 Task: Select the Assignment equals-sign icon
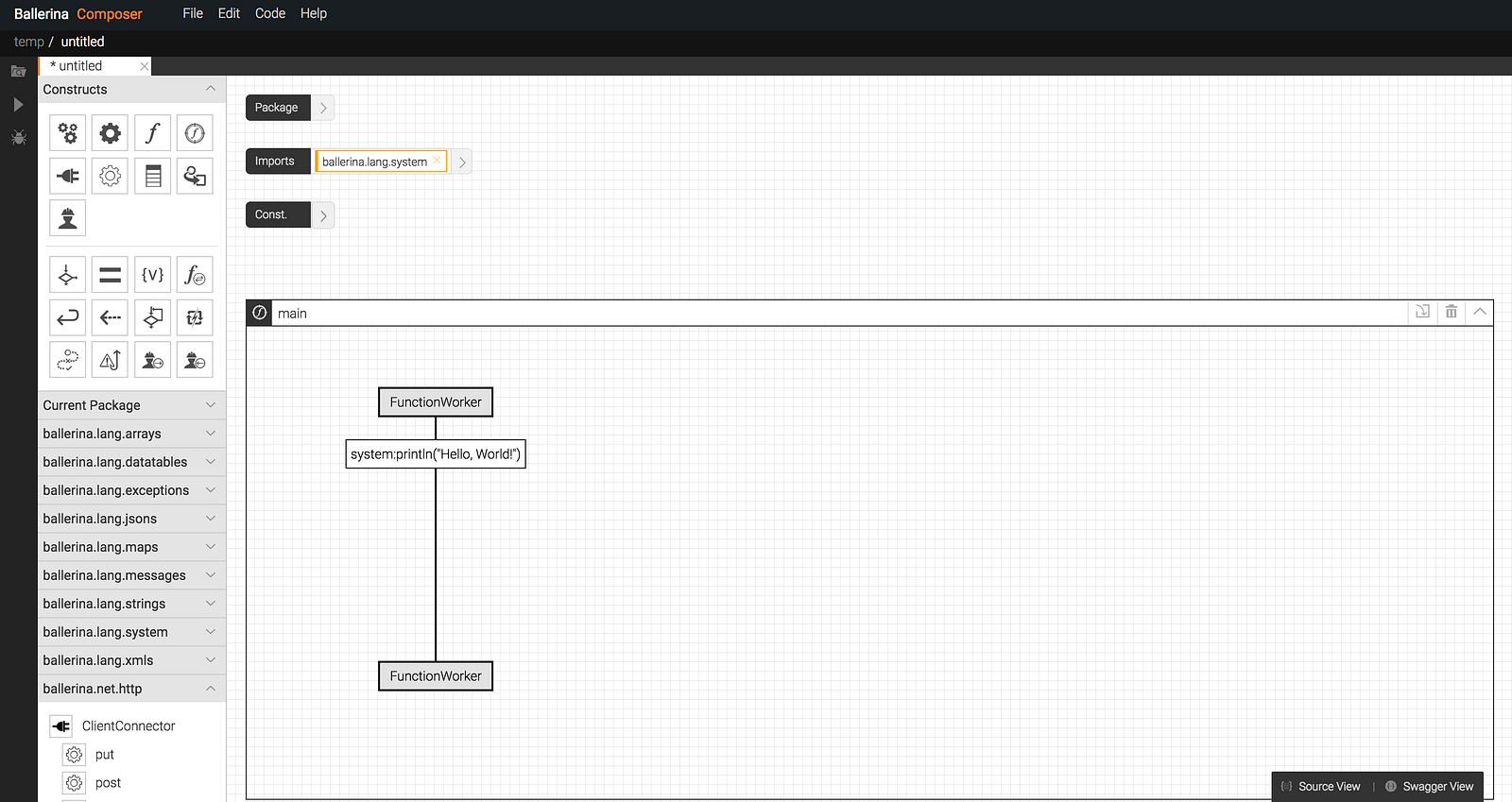pos(111,275)
